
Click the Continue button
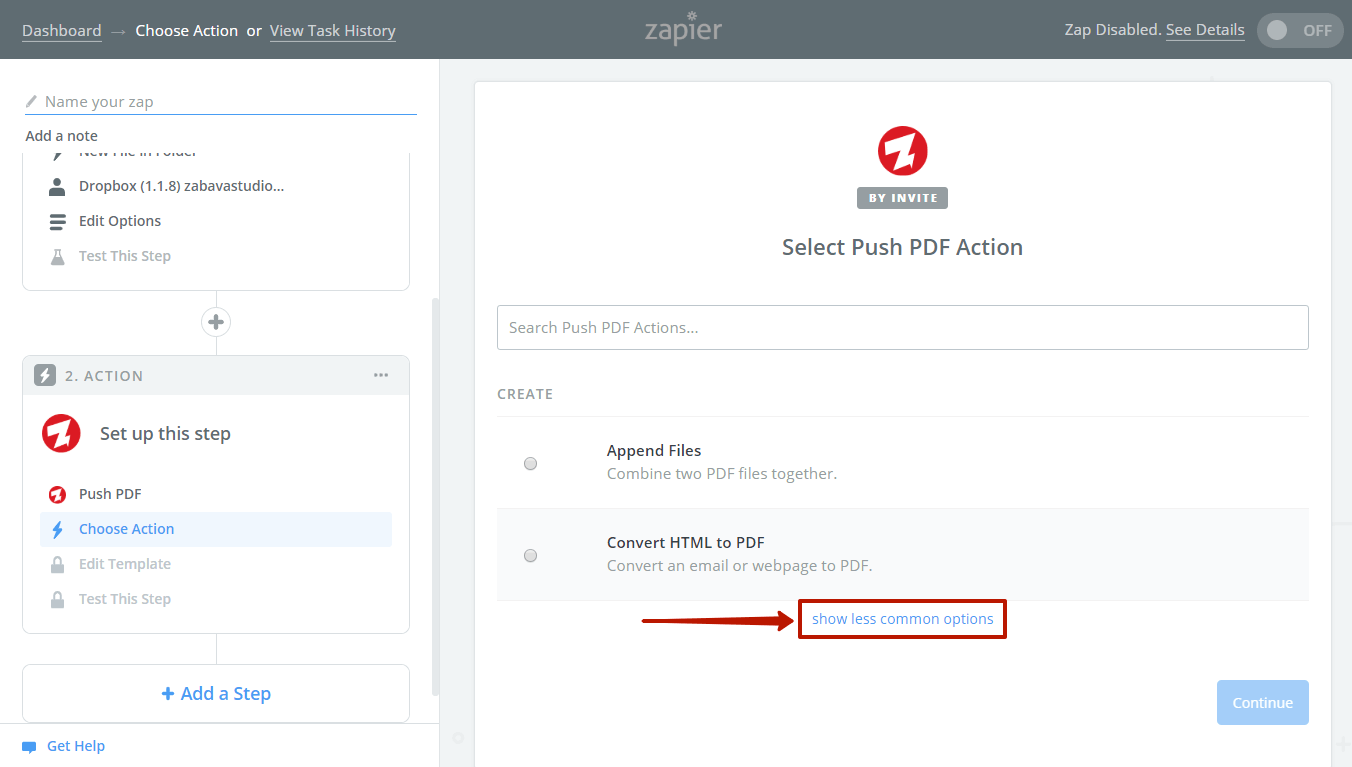click(1263, 703)
